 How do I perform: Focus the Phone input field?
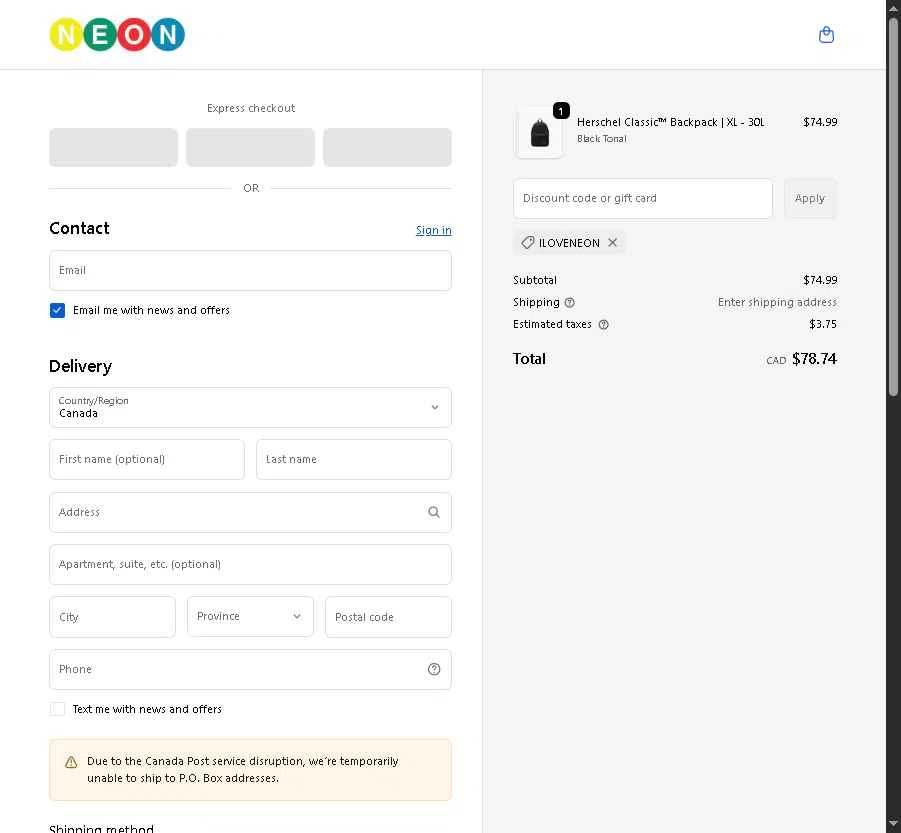(x=250, y=669)
